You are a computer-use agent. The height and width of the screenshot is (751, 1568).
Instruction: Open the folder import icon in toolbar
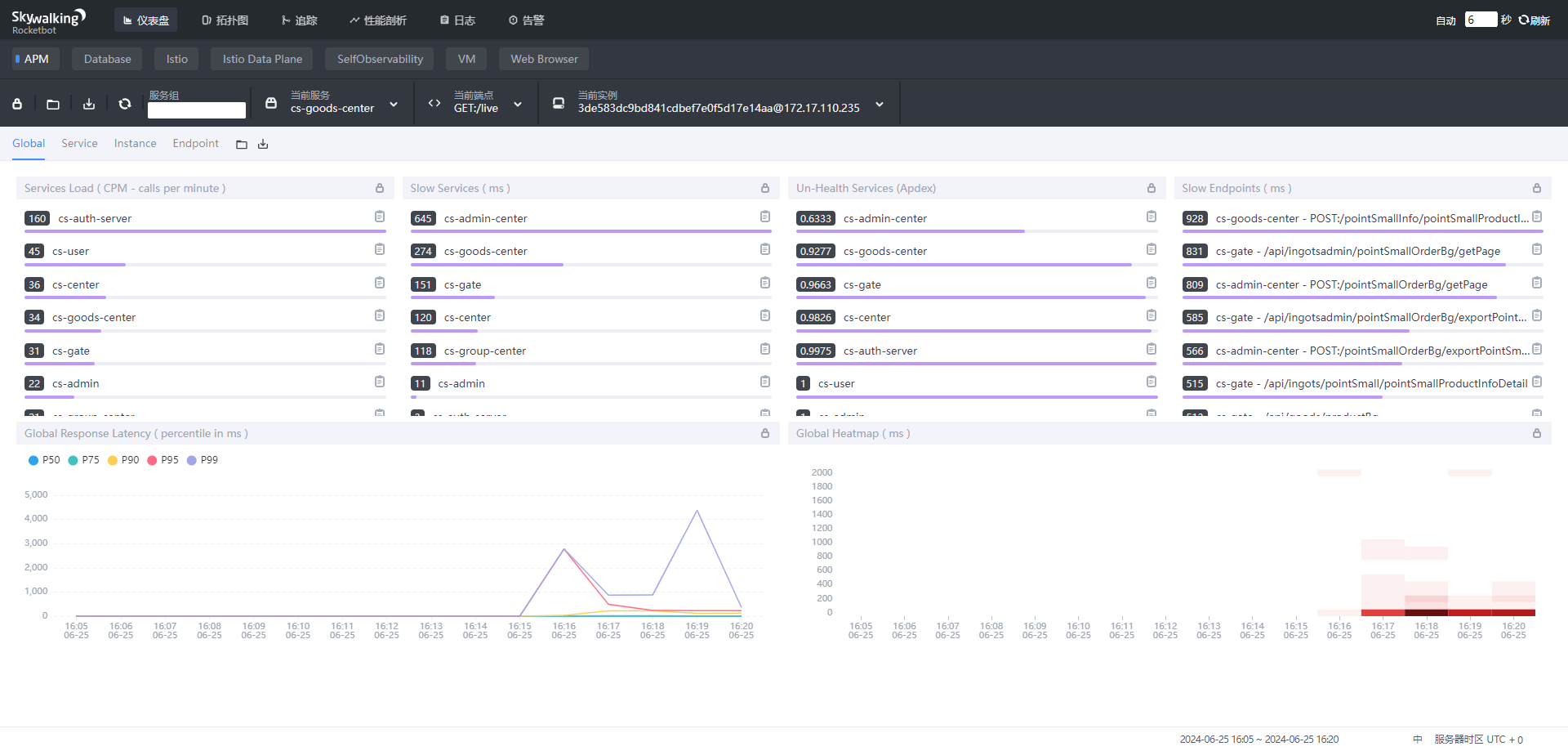coord(53,104)
